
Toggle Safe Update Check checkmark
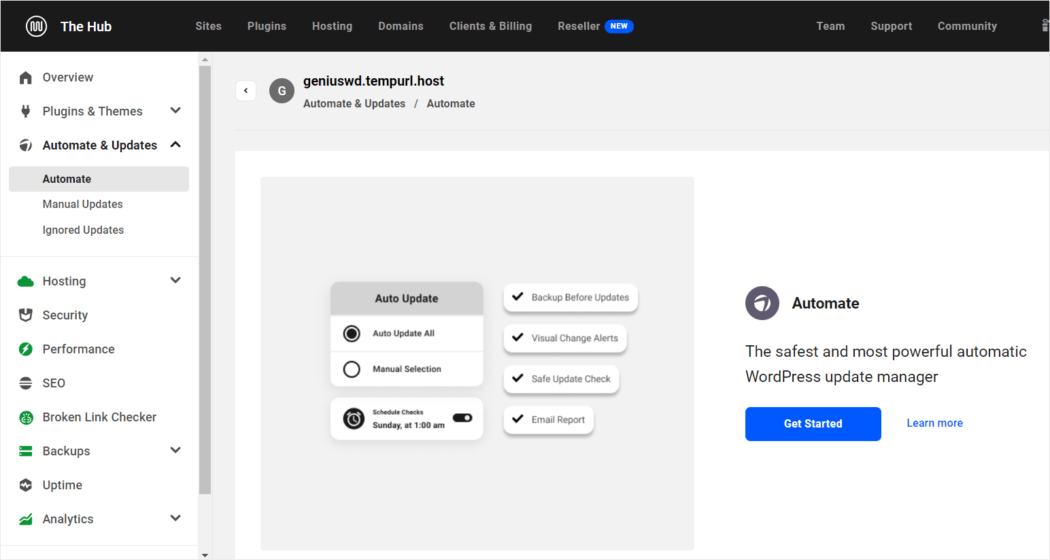point(518,378)
